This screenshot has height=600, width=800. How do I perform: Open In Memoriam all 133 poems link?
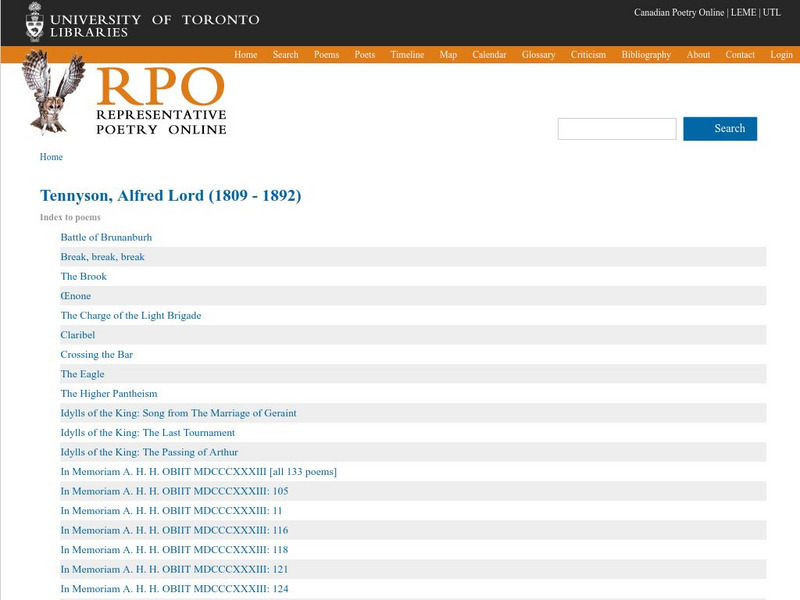point(198,471)
